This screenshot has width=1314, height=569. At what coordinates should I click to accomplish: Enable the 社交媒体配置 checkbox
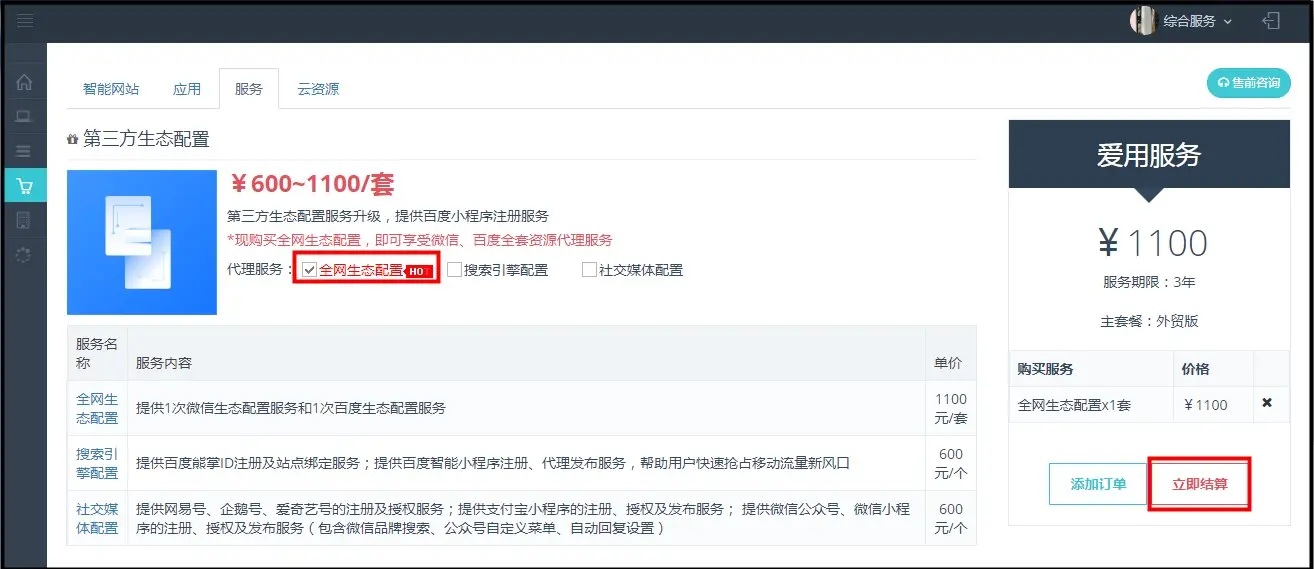click(x=589, y=270)
